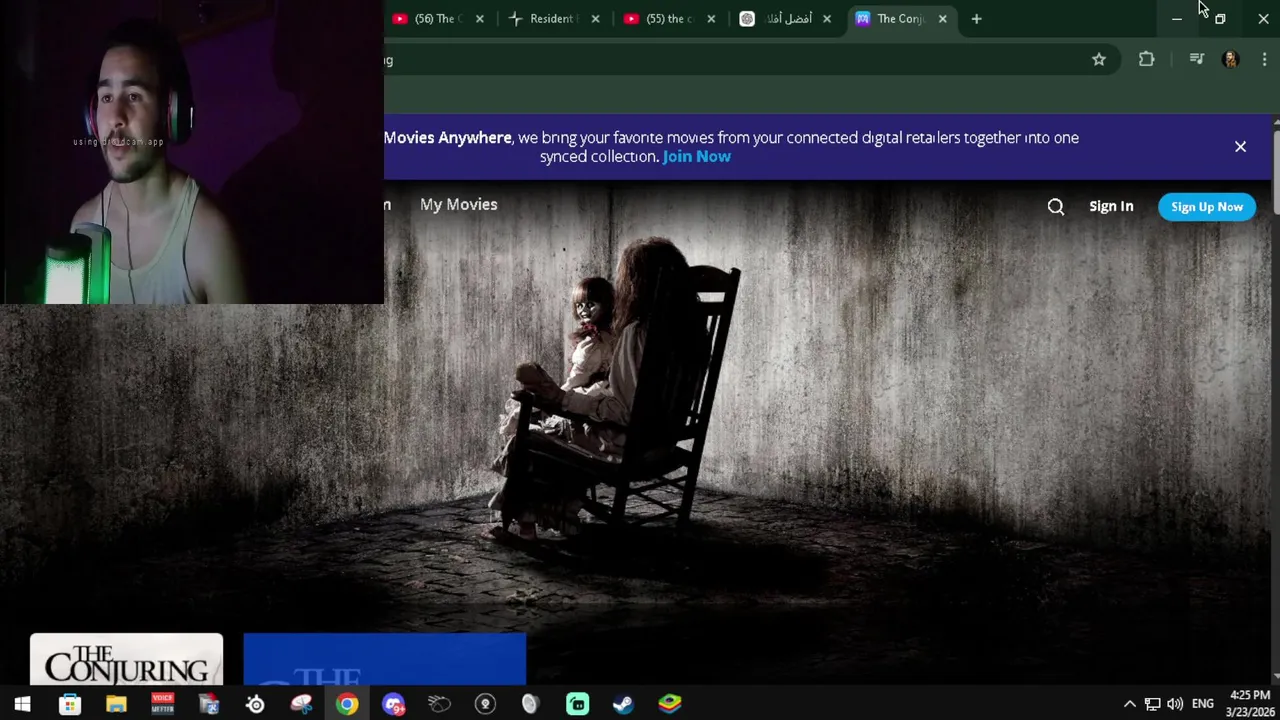
Task: Open the round webcam app taskbar icon
Action: 485,704
